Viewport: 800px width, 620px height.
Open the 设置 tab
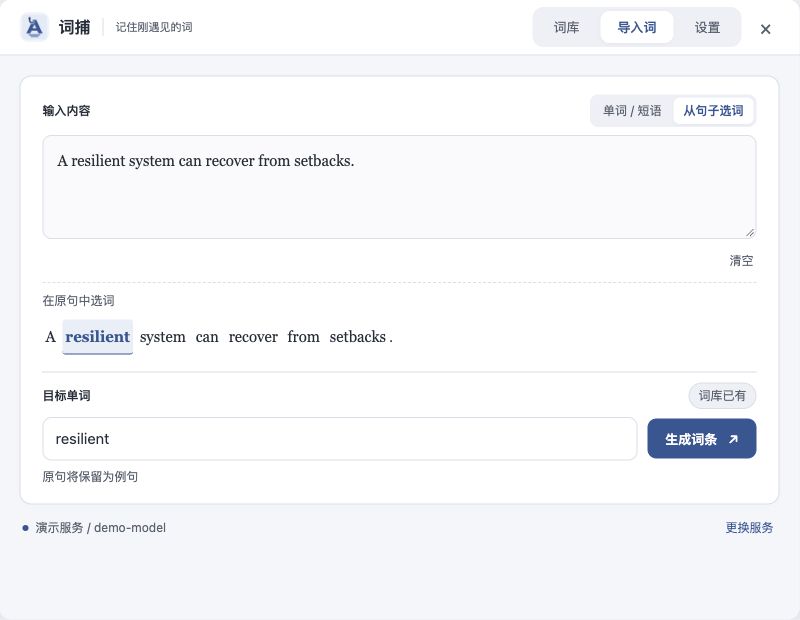[x=707, y=28]
